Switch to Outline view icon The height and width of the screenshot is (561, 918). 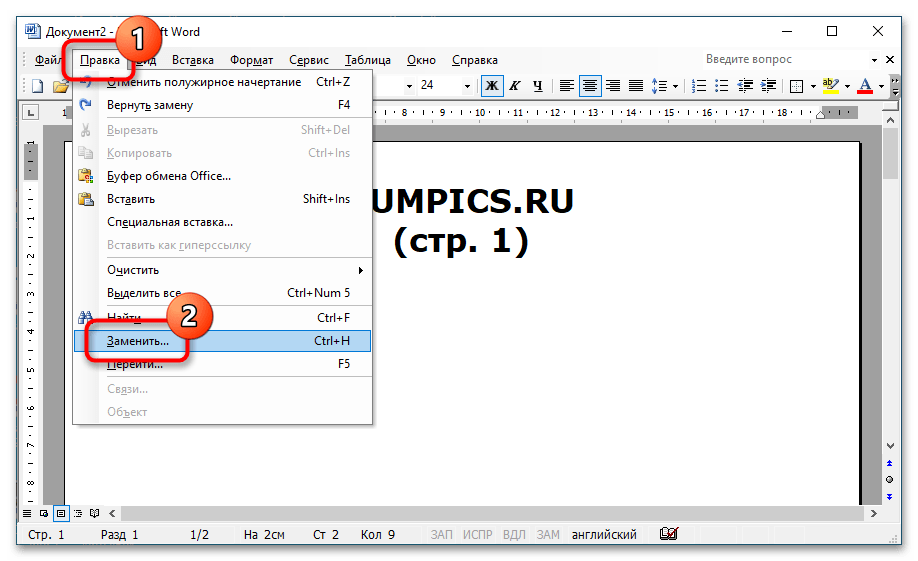pyautogui.click(x=78, y=514)
